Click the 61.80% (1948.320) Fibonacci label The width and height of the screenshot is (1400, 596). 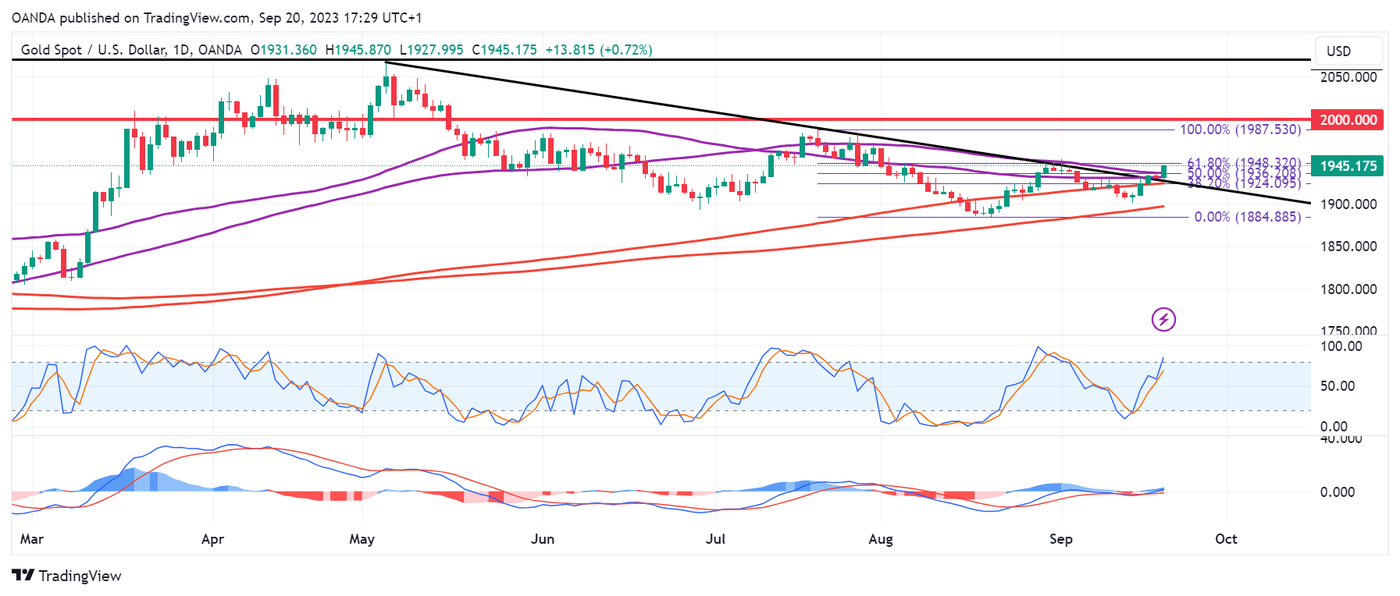tap(1243, 162)
